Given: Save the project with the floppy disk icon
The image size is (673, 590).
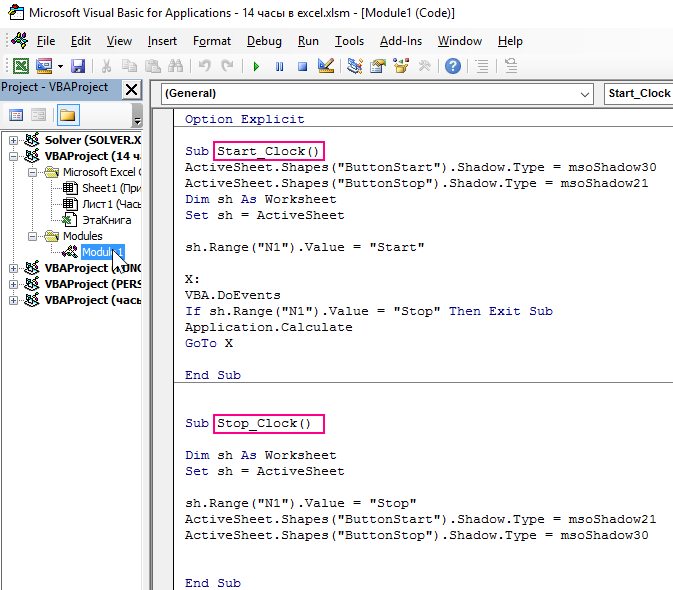Looking at the screenshot, I should click(x=78, y=66).
